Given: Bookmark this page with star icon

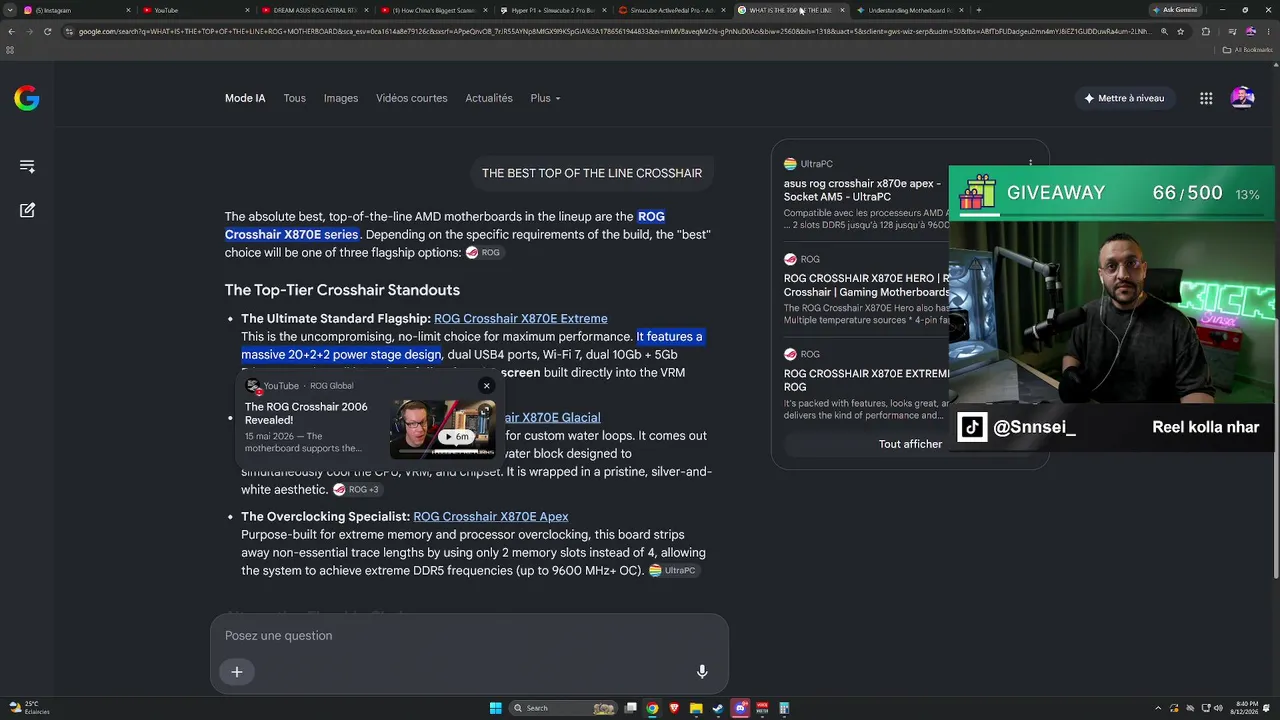Looking at the screenshot, I should coord(1181,32).
